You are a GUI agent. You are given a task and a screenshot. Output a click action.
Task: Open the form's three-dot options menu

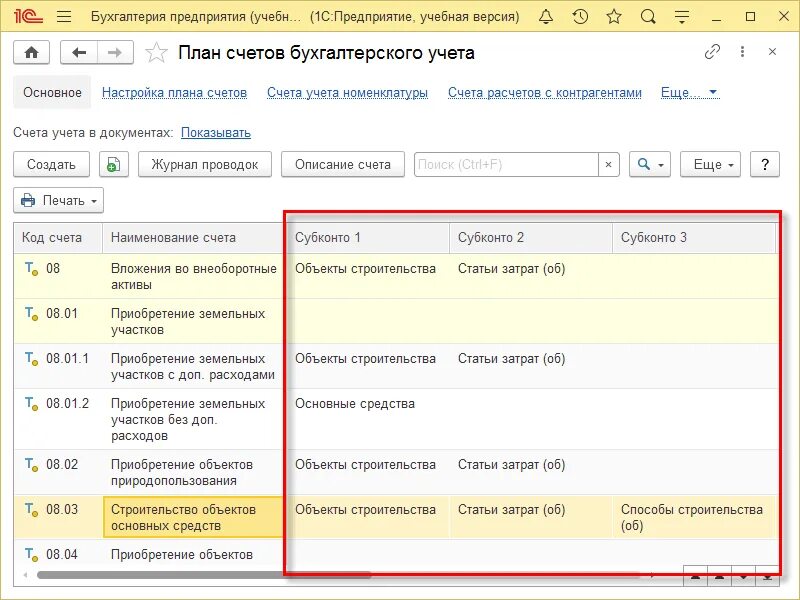point(742,52)
